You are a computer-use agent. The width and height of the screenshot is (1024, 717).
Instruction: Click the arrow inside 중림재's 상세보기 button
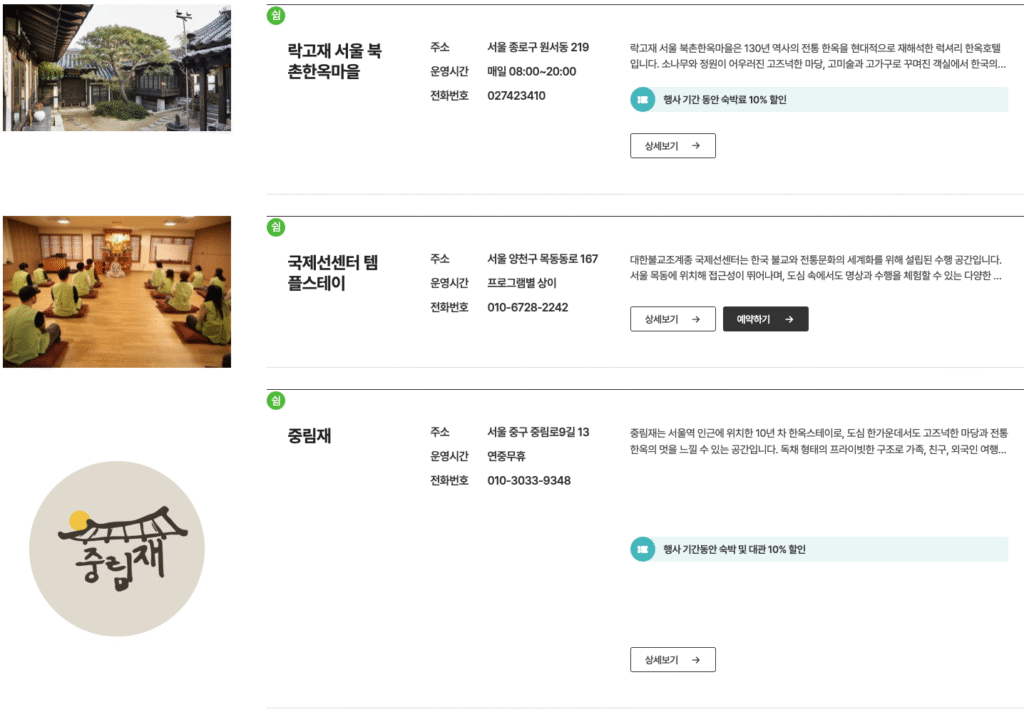(697, 659)
